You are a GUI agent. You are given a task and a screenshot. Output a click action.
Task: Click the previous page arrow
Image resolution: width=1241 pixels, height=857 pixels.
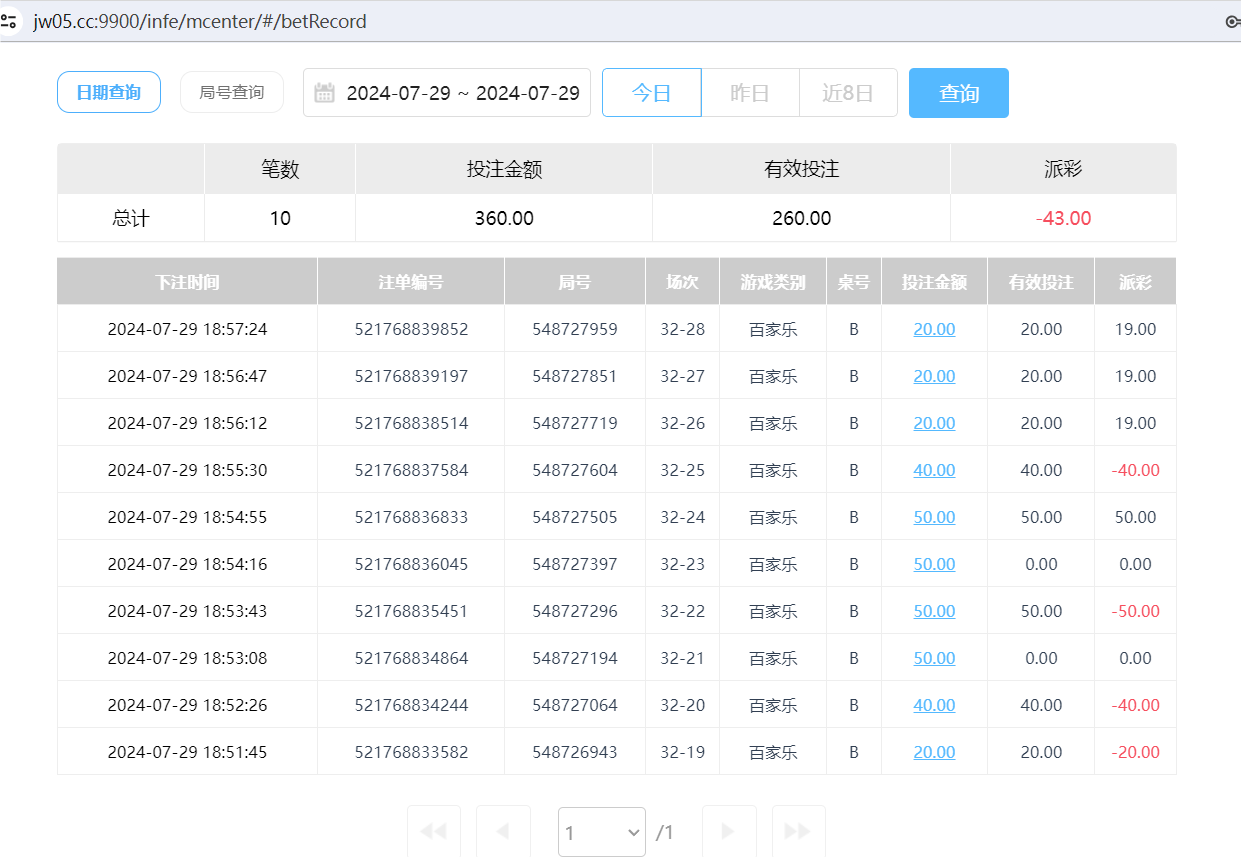pos(503,831)
